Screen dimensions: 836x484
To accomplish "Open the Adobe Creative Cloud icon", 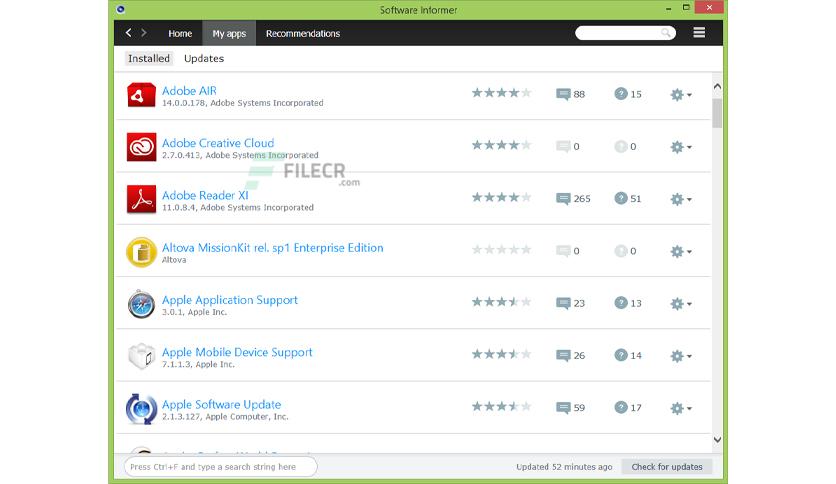I will pos(141,147).
